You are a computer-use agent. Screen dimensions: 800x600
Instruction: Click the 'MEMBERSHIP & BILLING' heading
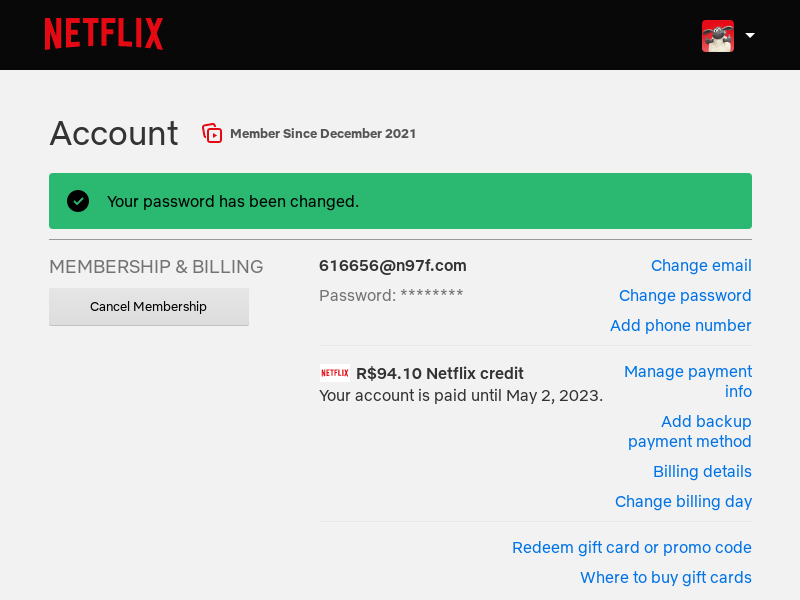click(x=156, y=267)
